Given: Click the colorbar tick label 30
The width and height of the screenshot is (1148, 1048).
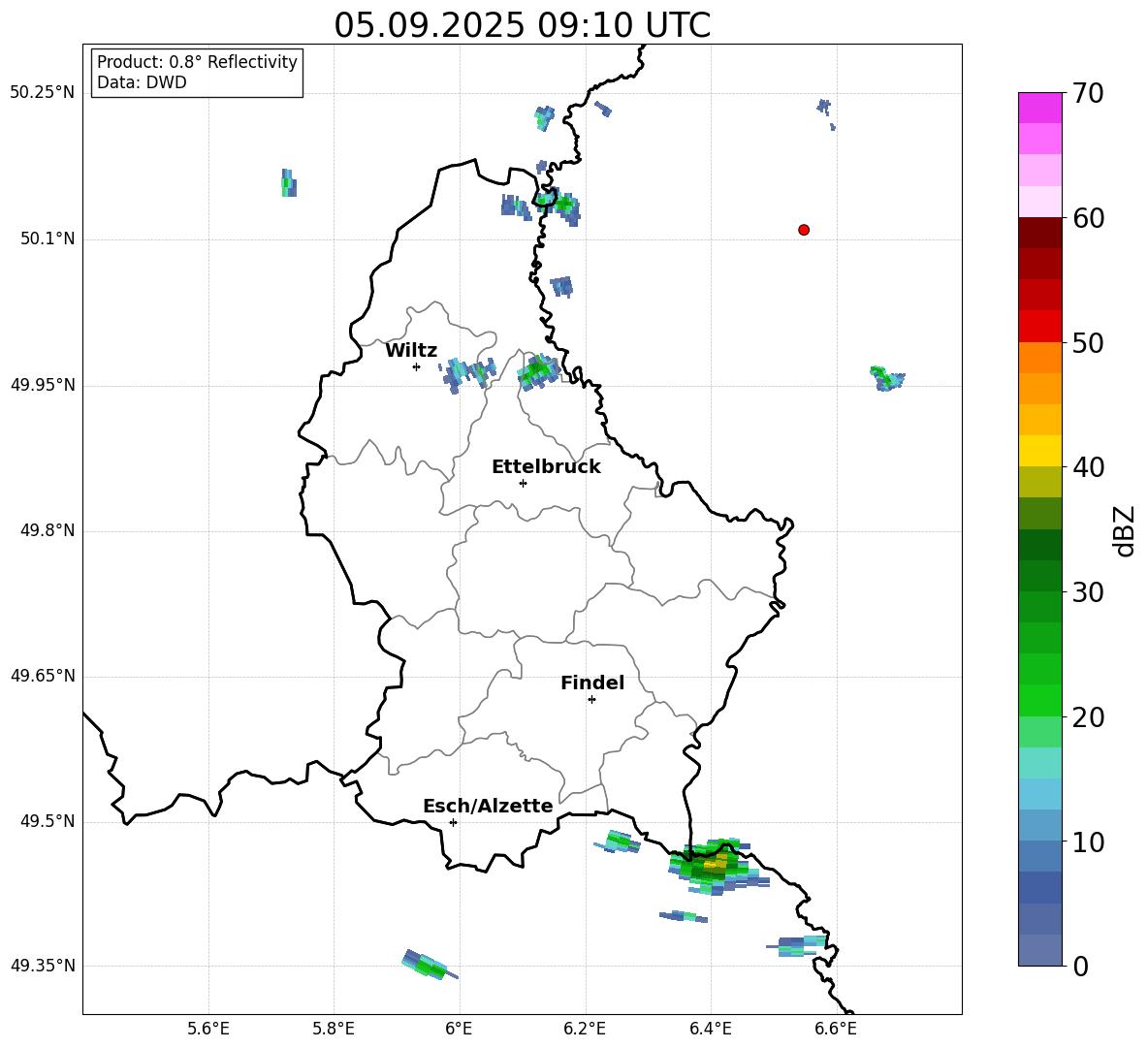Looking at the screenshot, I should 1088,592.
